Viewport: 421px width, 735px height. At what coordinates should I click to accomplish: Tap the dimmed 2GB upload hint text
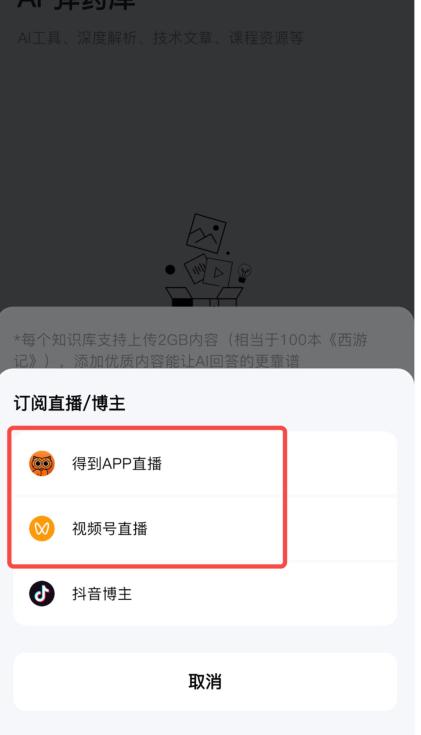coord(190,350)
